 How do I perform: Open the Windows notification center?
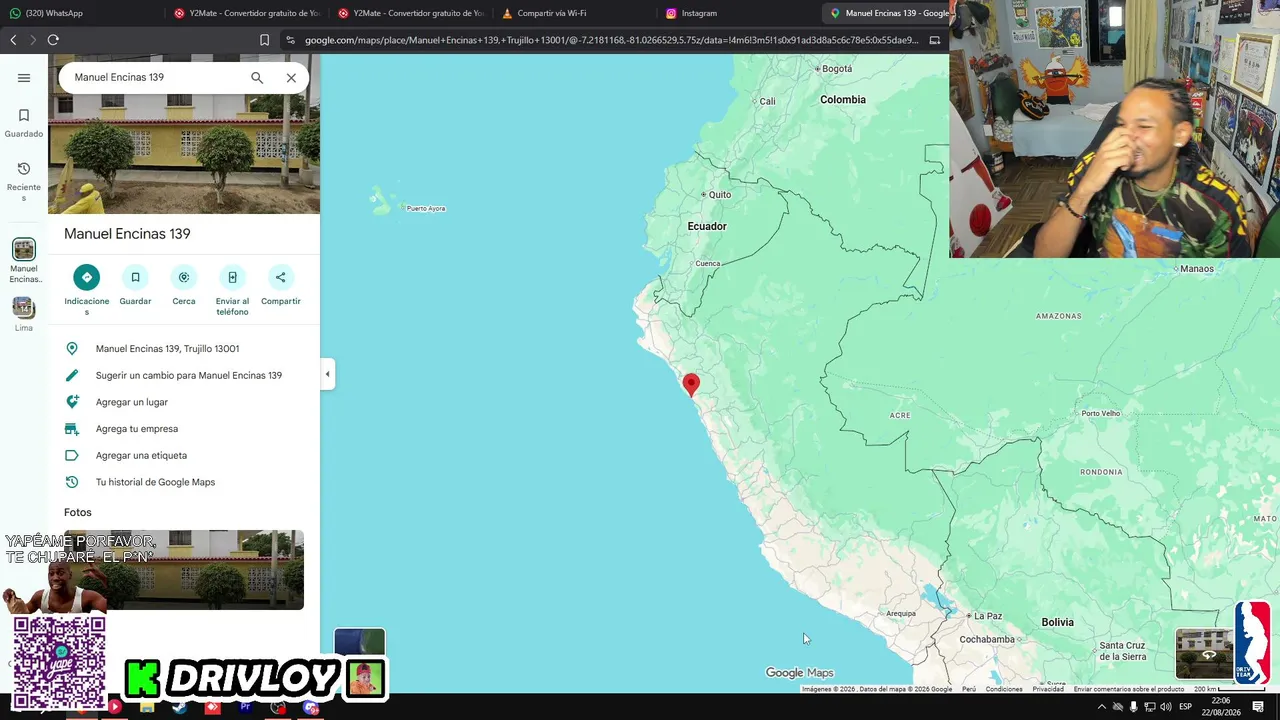(1259, 708)
